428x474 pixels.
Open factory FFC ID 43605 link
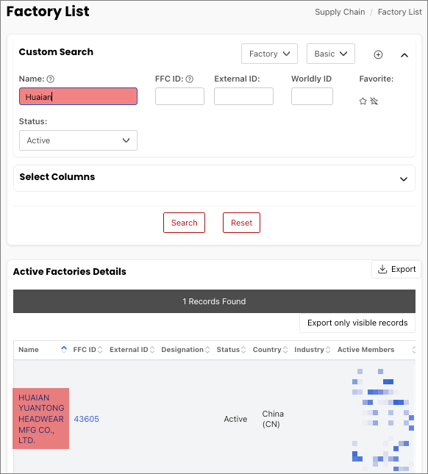(86, 419)
